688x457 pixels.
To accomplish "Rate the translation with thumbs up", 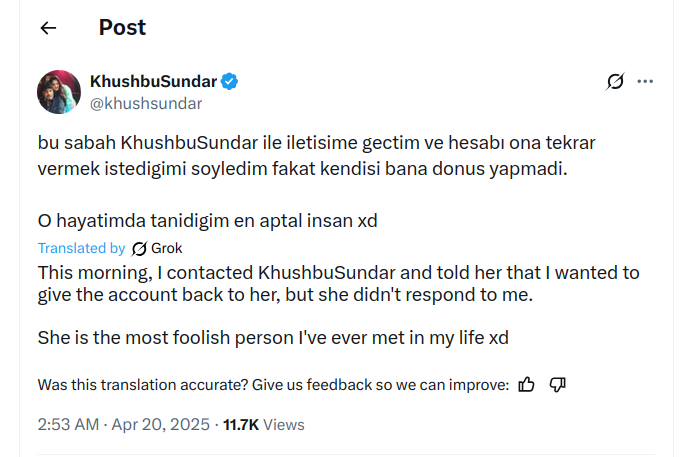I will click(x=528, y=384).
